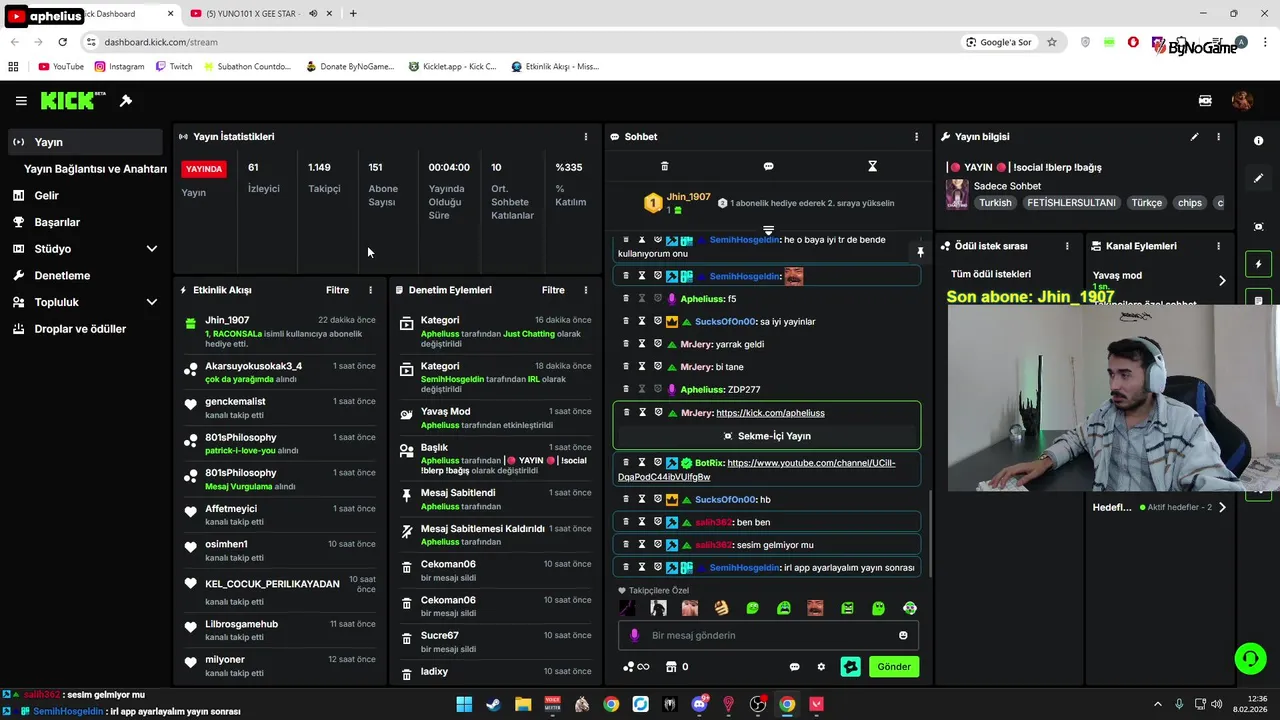Click the green support headset button
Viewport: 1280px width, 720px height.
click(1250, 658)
